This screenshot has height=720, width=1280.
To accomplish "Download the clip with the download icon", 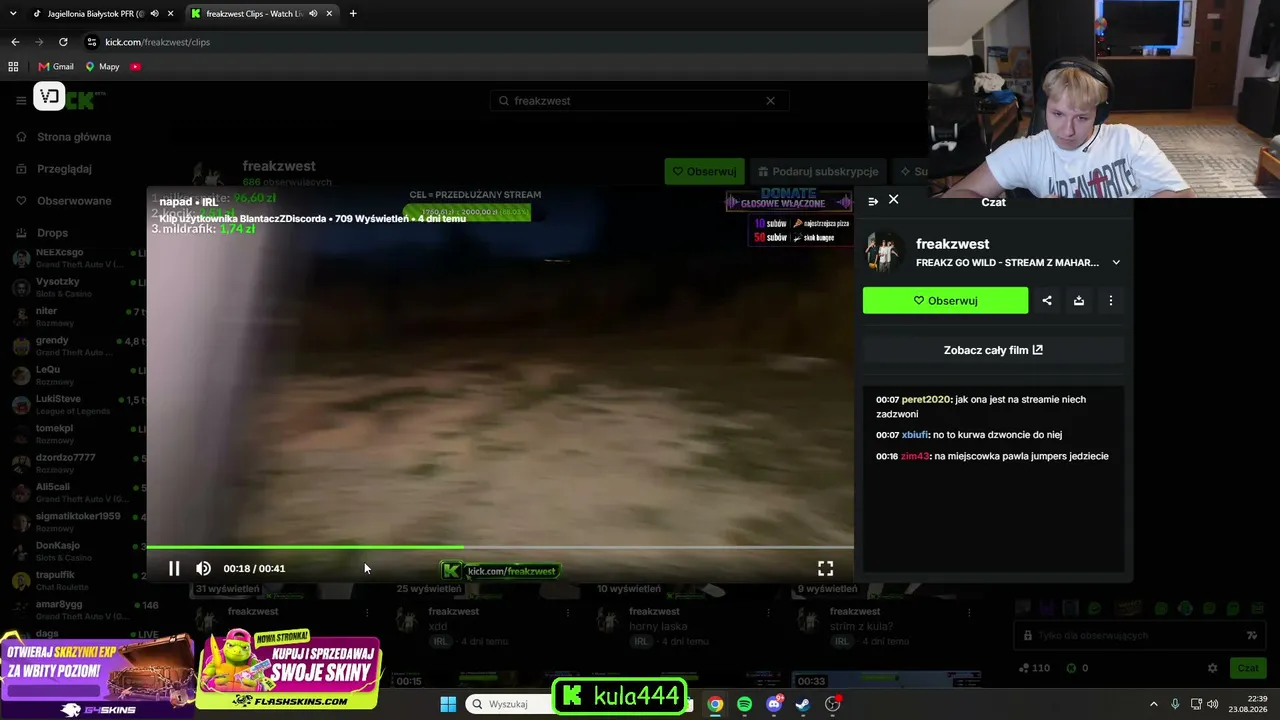I will (x=1079, y=300).
